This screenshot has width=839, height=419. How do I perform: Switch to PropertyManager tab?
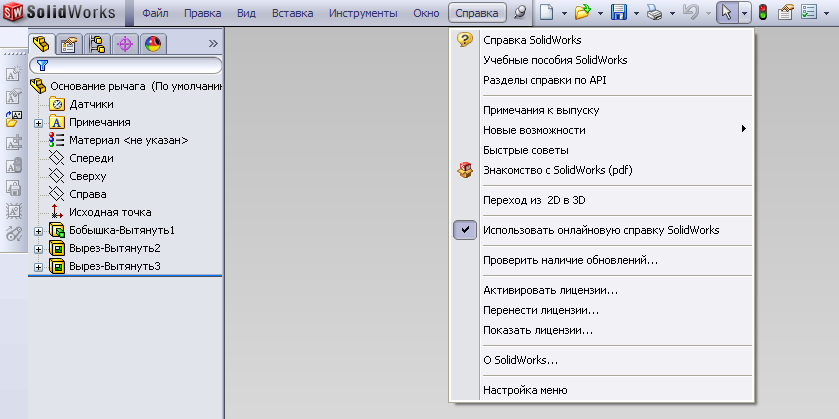click(69, 44)
